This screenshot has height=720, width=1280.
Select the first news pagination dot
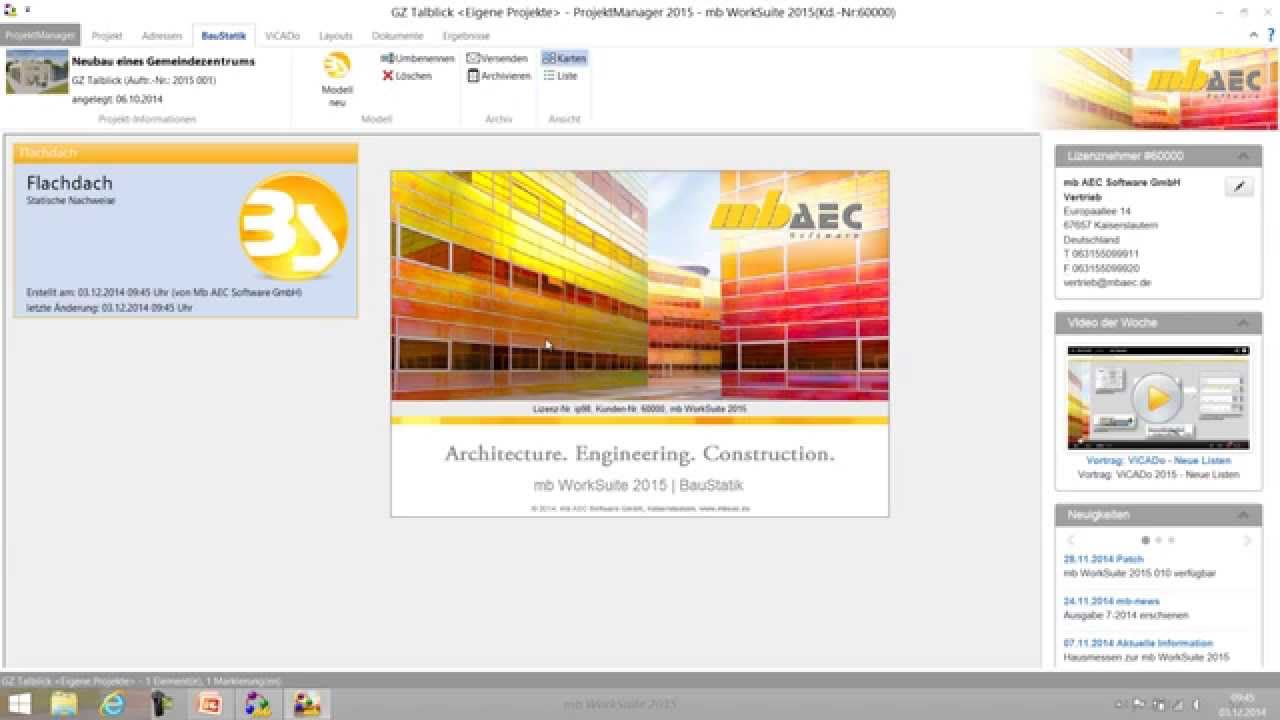[x=1145, y=540]
